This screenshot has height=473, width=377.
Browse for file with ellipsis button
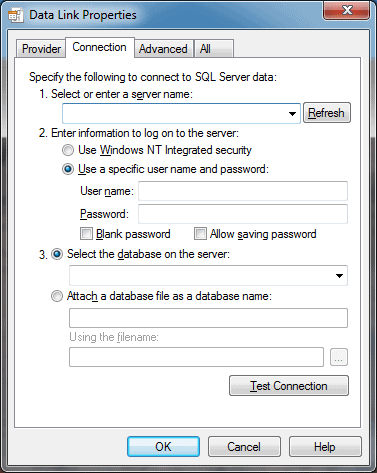[339, 357]
